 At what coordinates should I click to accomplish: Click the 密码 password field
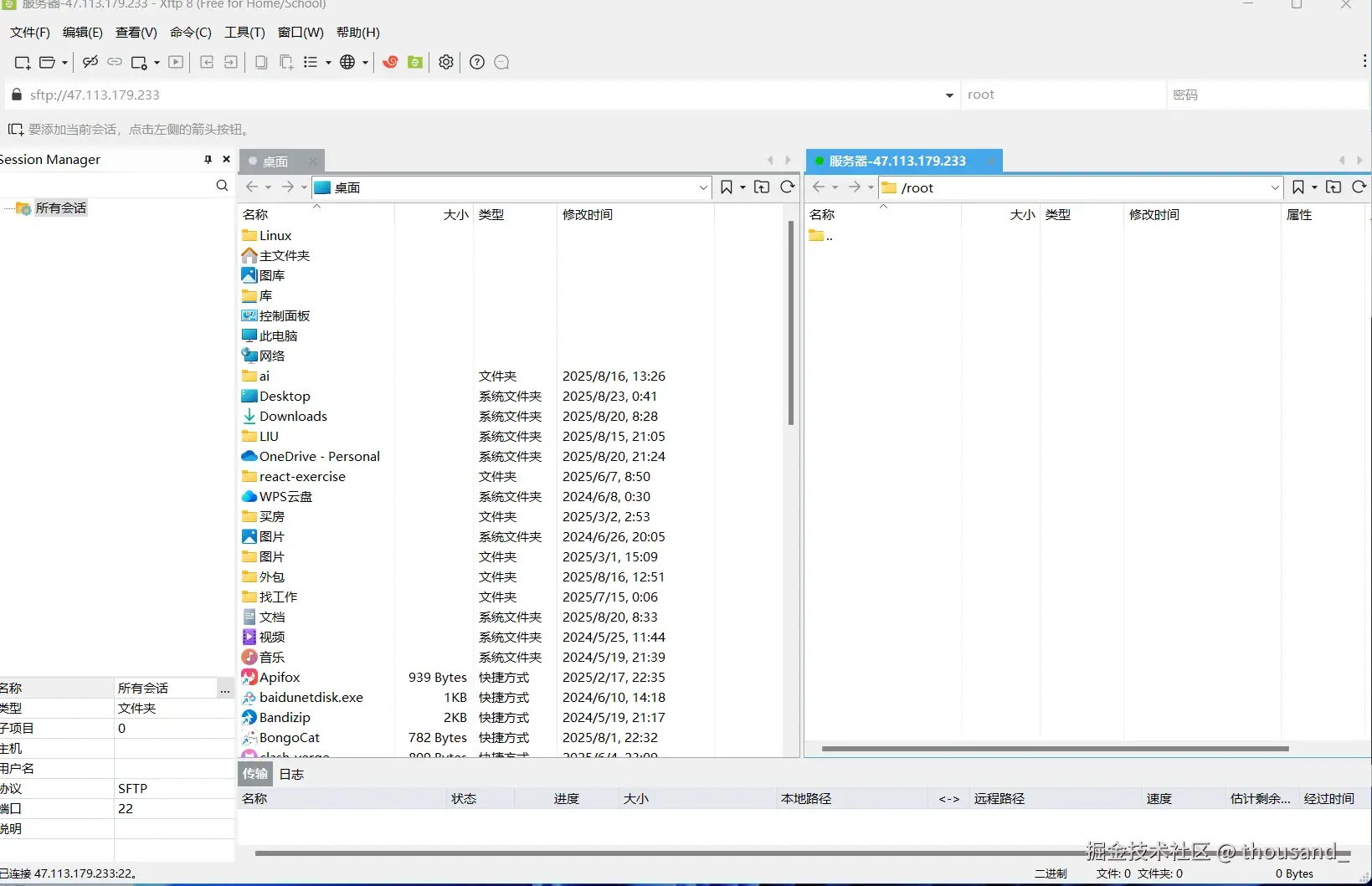point(1267,95)
